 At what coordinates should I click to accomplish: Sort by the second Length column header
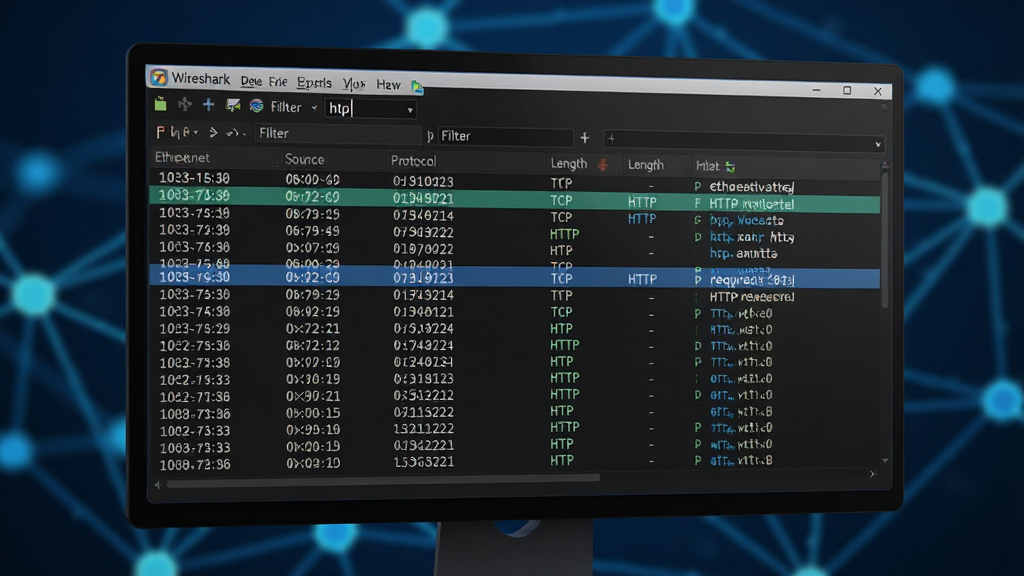(645, 165)
